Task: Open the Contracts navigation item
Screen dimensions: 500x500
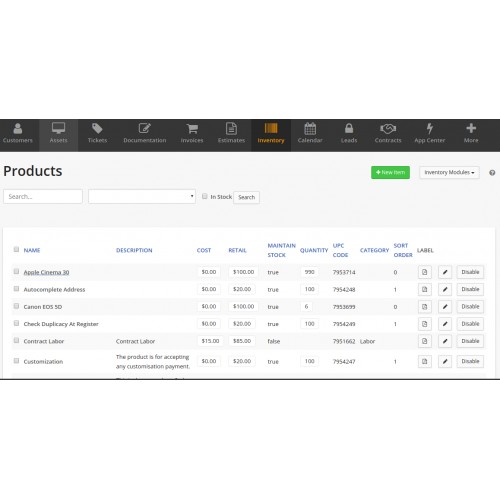Action: click(388, 133)
